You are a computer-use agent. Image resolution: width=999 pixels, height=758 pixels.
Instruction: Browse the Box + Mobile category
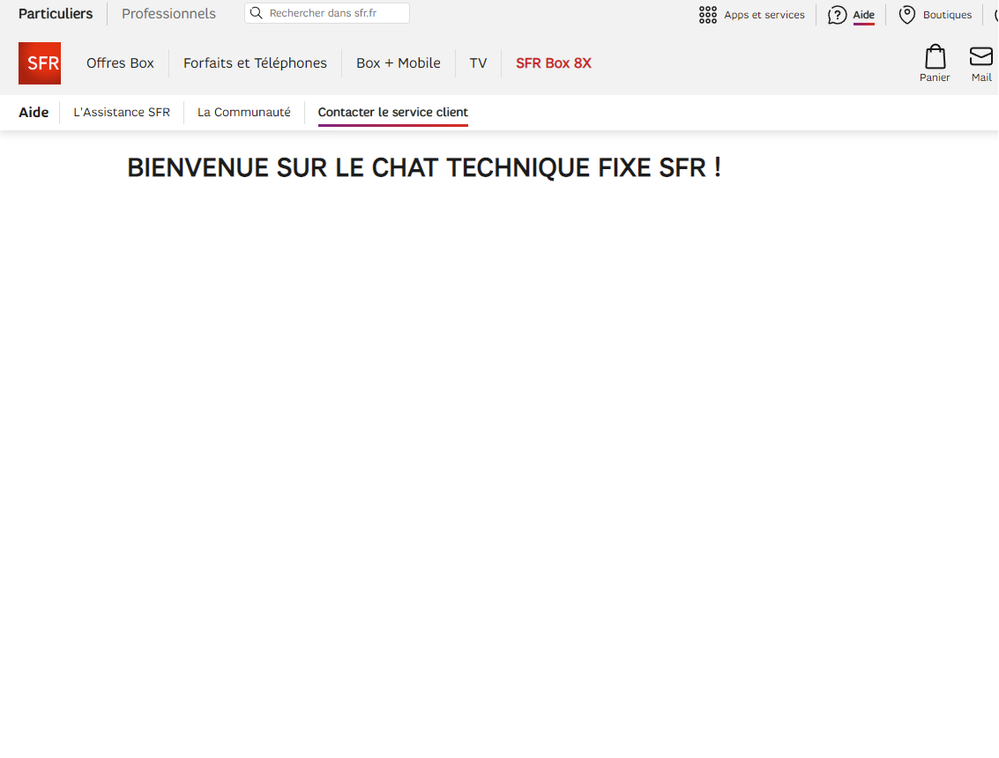pyautogui.click(x=398, y=63)
